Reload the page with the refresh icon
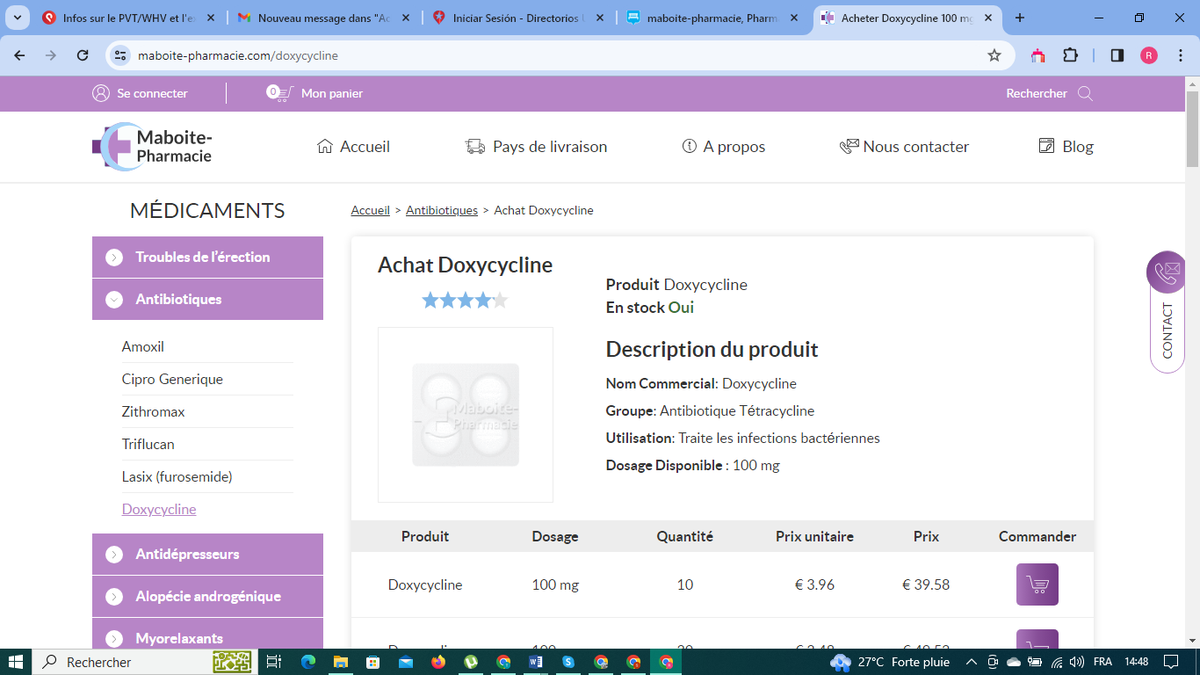Viewport: 1200px width, 675px height. 83,55
